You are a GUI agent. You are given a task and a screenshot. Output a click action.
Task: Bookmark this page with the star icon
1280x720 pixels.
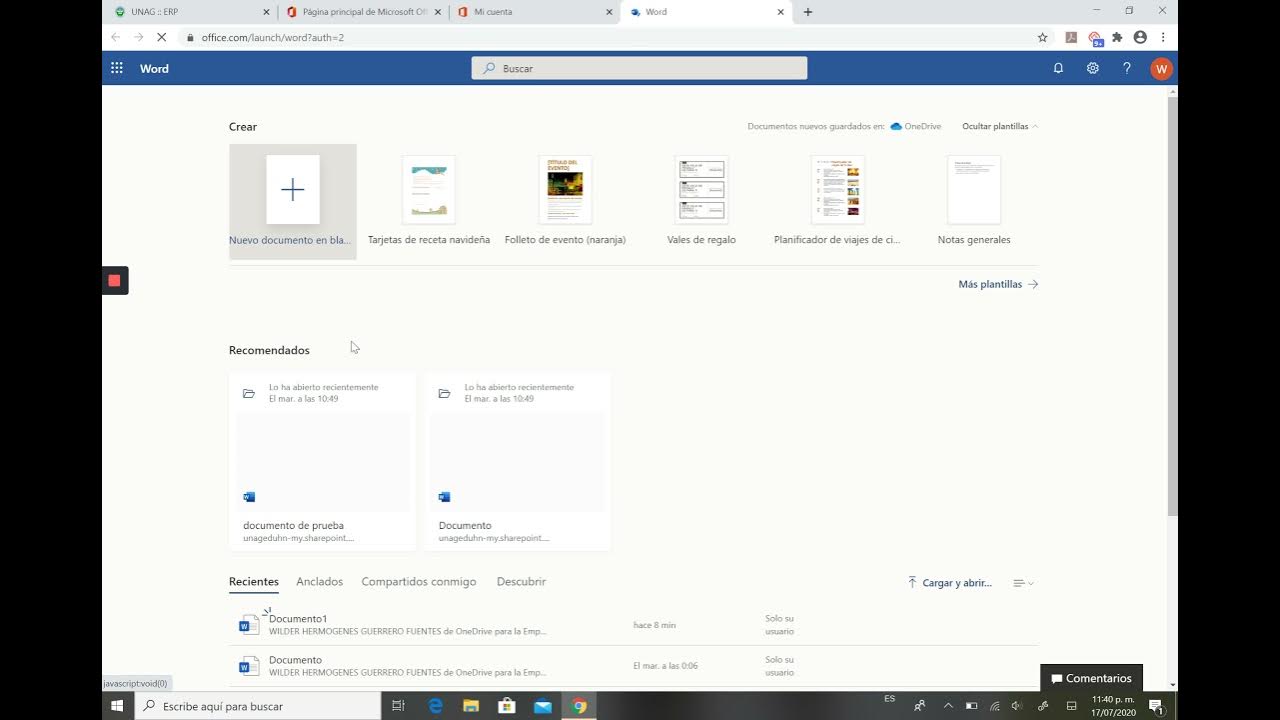point(1043,37)
